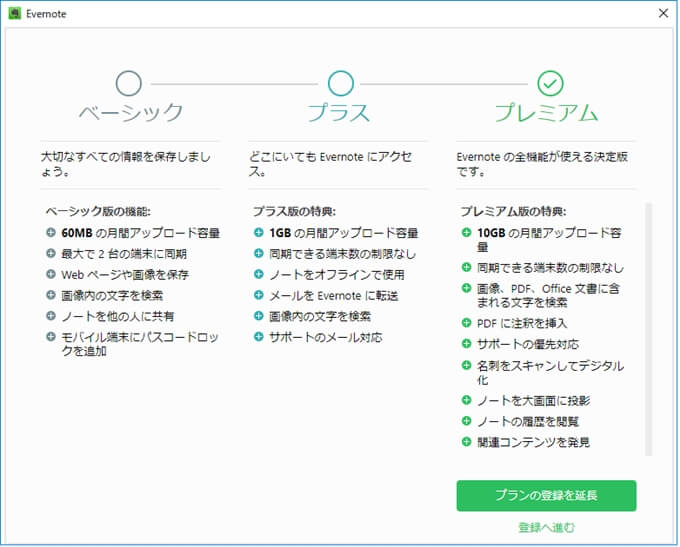
Task: Click プラス column plus icon for 同期できる端末数の制限なし
Action: click(x=258, y=253)
